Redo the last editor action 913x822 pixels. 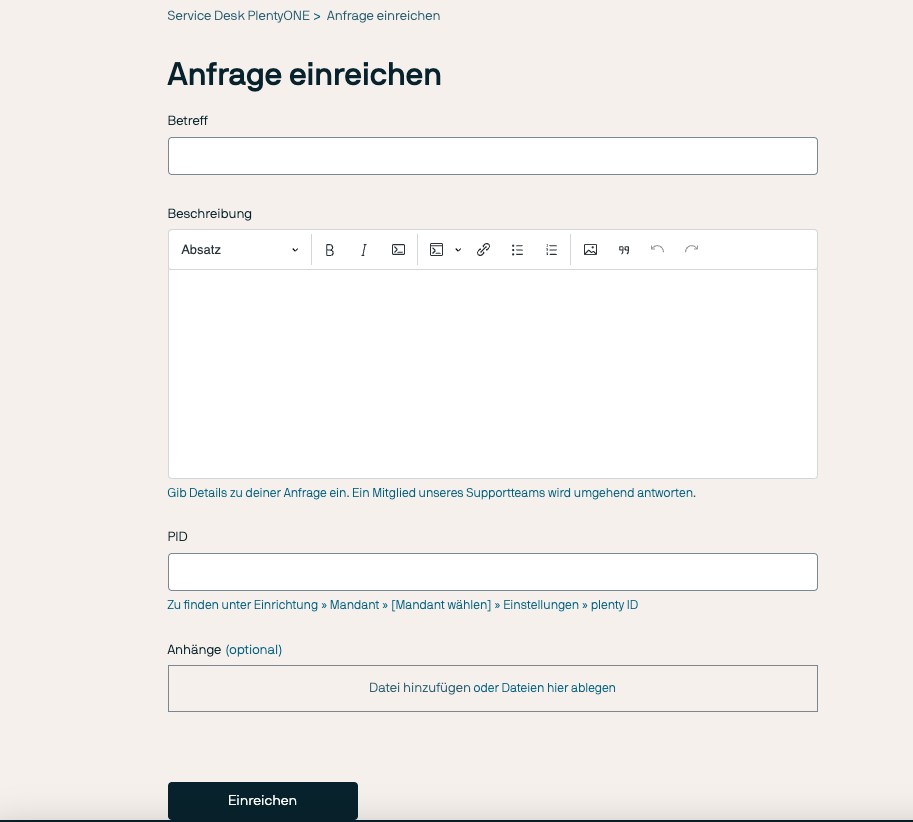pos(691,249)
